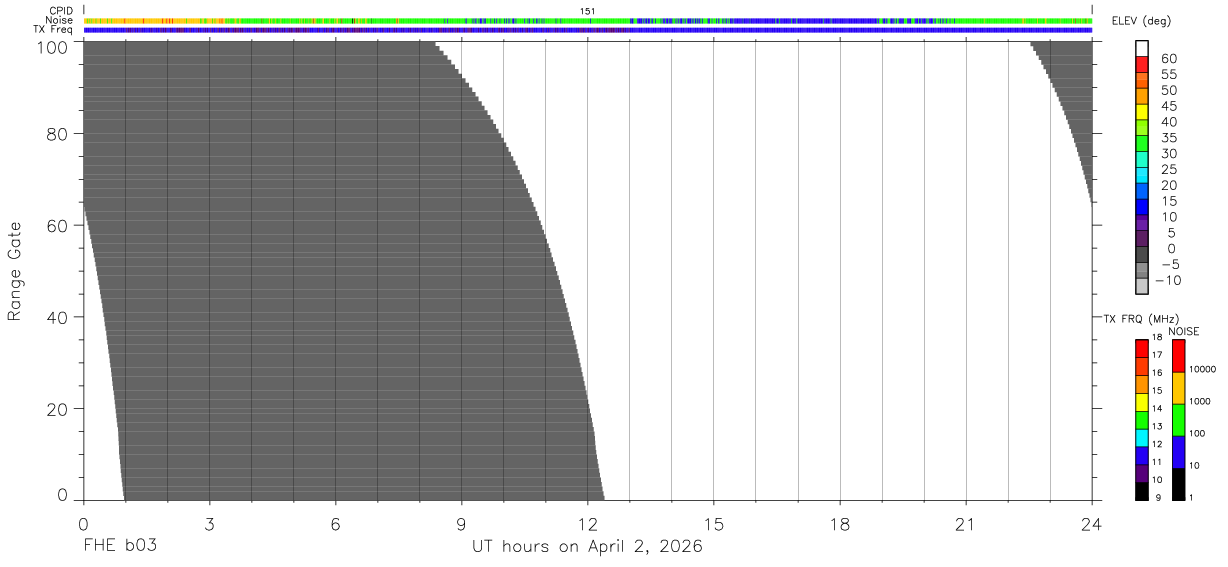Select the green 30-35 degree elevation swatch
1228x567 pixels.
(x=1142, y=143)
